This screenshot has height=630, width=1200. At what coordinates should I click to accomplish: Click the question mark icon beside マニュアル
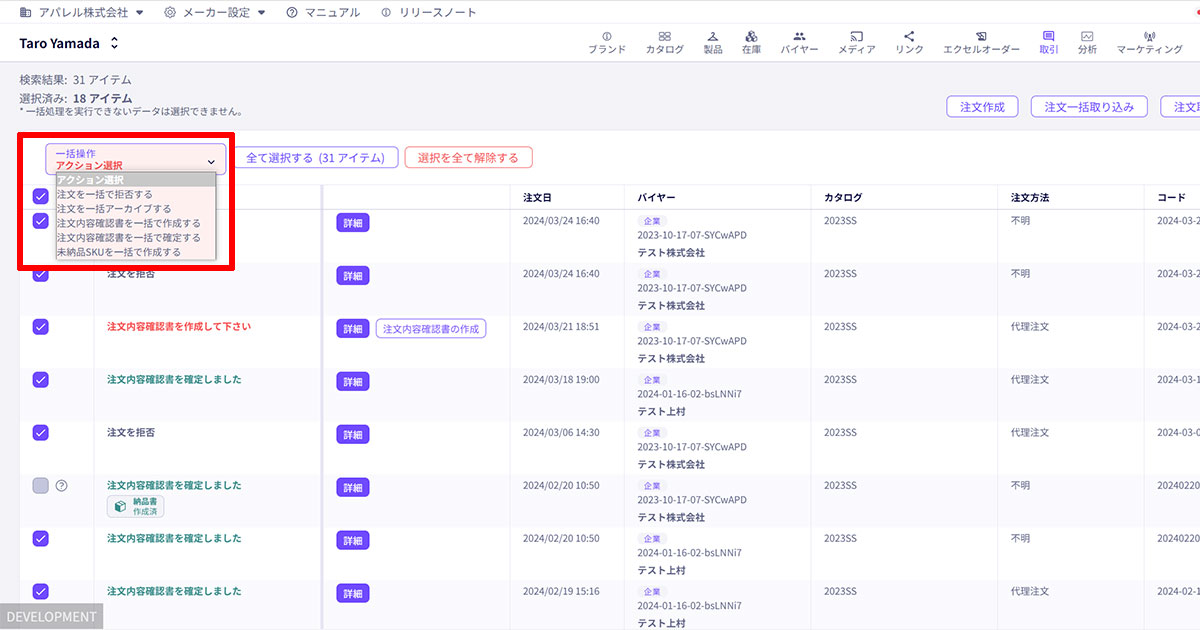[292, 12]
